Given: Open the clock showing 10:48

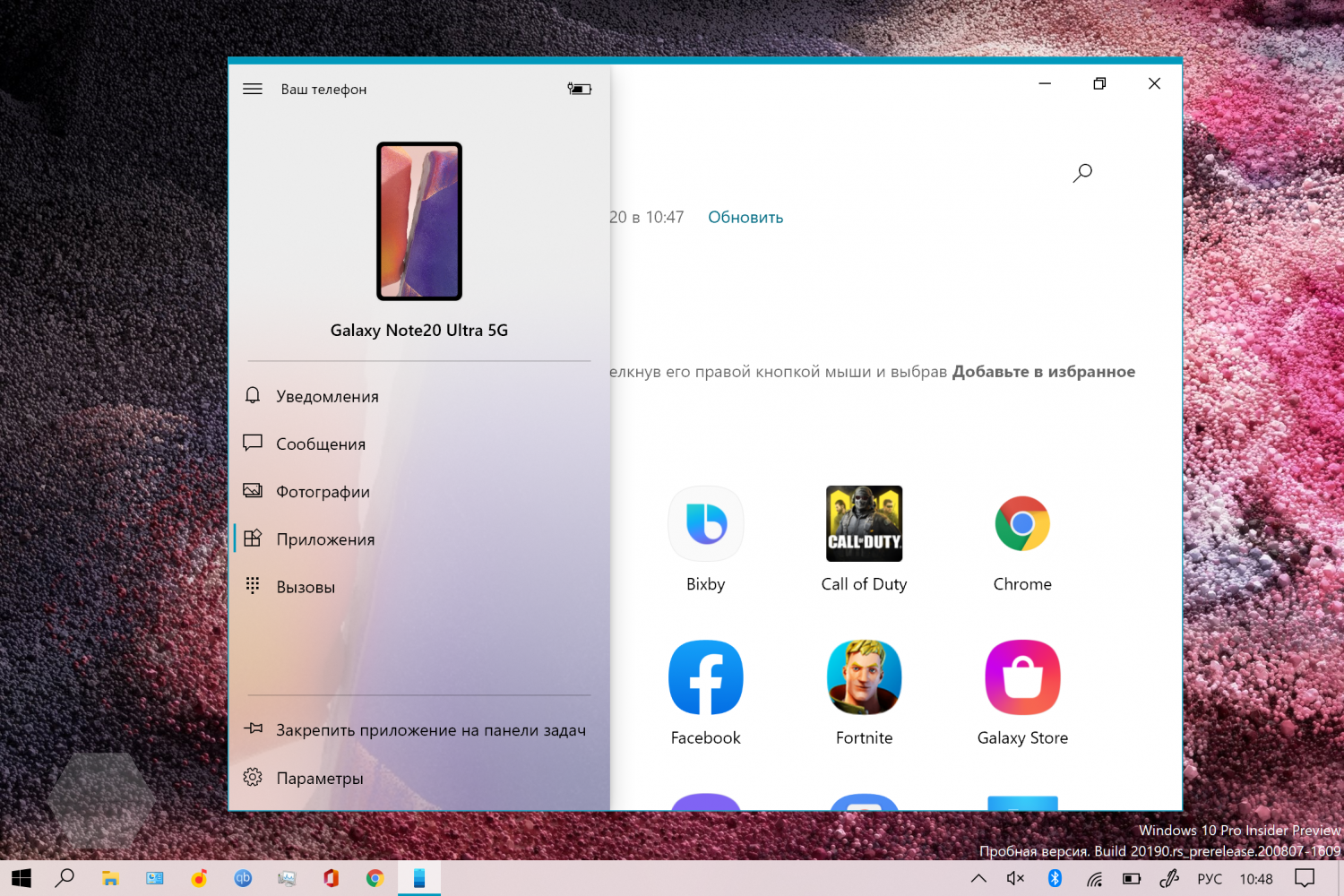Looking at the screenshot, I should point(1256,879).
